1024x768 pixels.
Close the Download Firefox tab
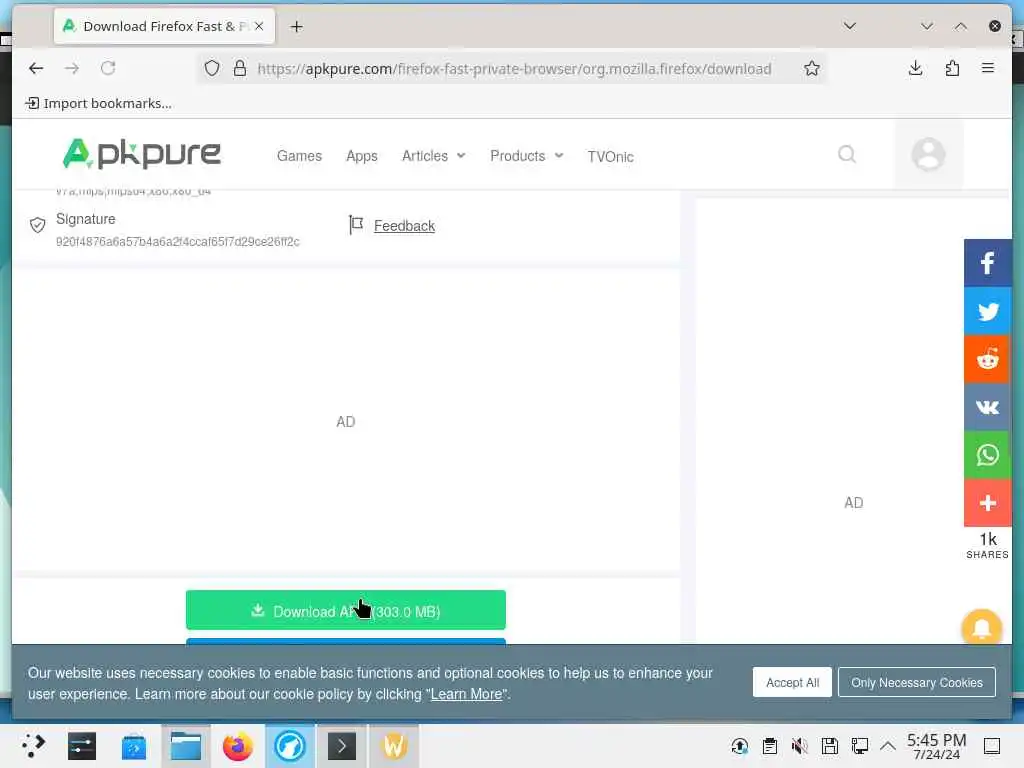point(259,26)
